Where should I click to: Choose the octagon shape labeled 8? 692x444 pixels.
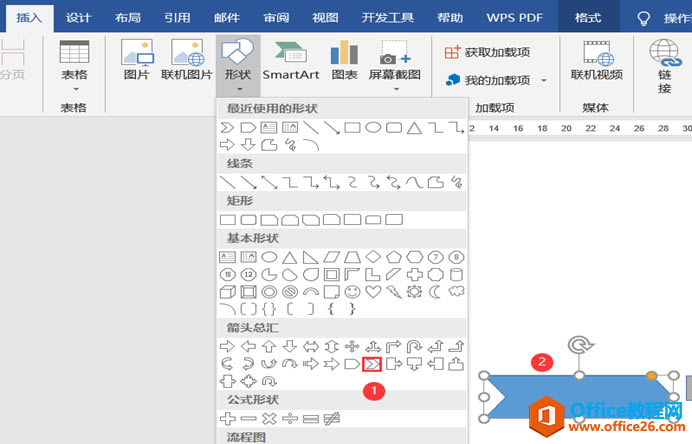coord(456,257)
